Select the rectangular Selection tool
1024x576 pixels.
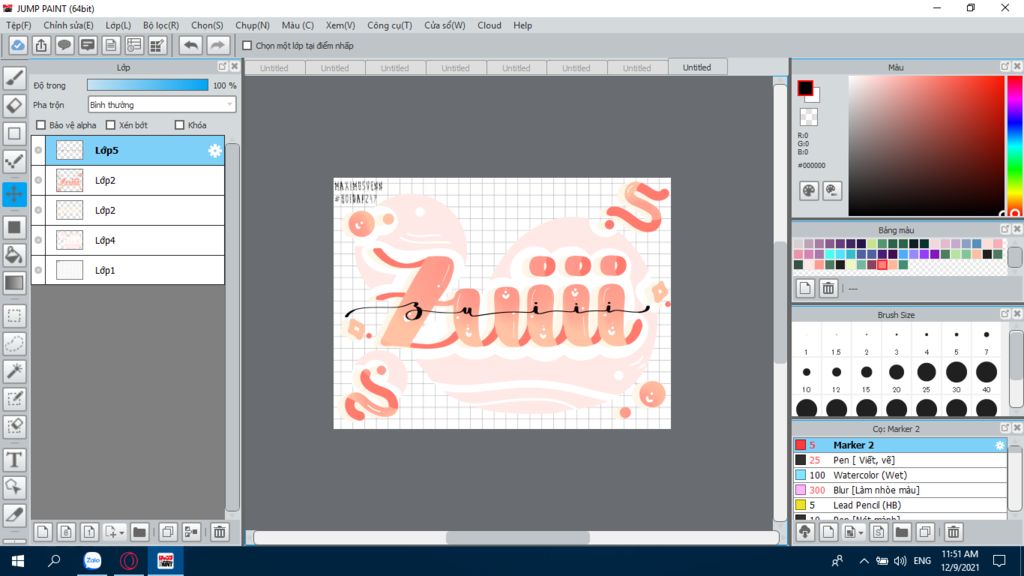pyautogui.click(x=14, y=315)
